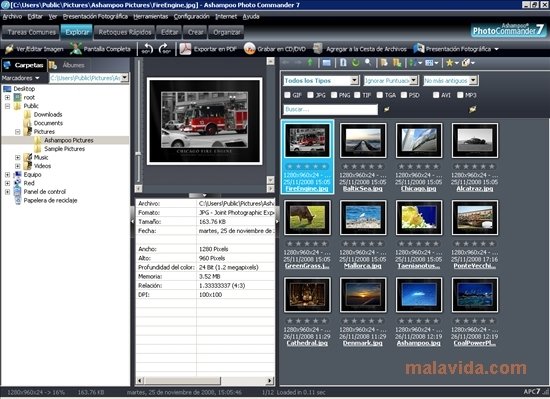550x399 pixels.
Task: Select the Downloads folder in tree
Action: pyautogui.click(x=48, y=115)
